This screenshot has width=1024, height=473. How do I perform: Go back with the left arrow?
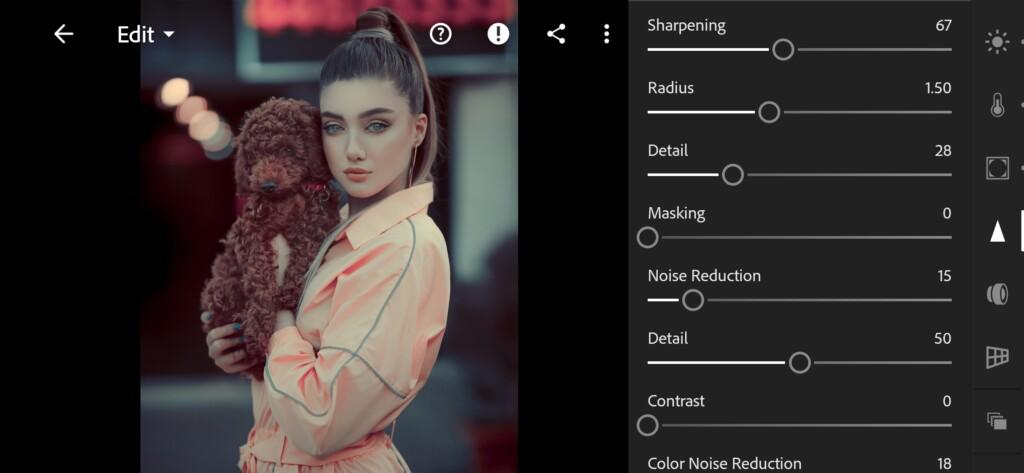click(x=63, y=34)
